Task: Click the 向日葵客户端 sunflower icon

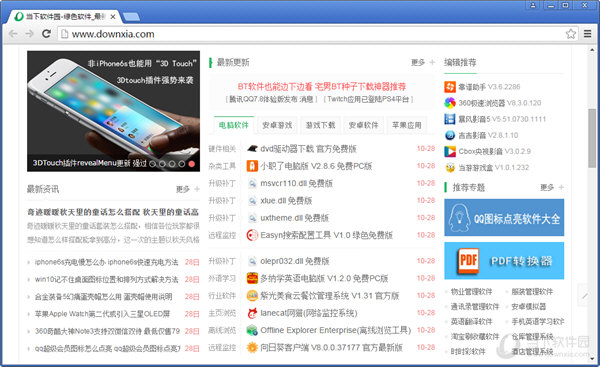Action: [x=252, y=347]
